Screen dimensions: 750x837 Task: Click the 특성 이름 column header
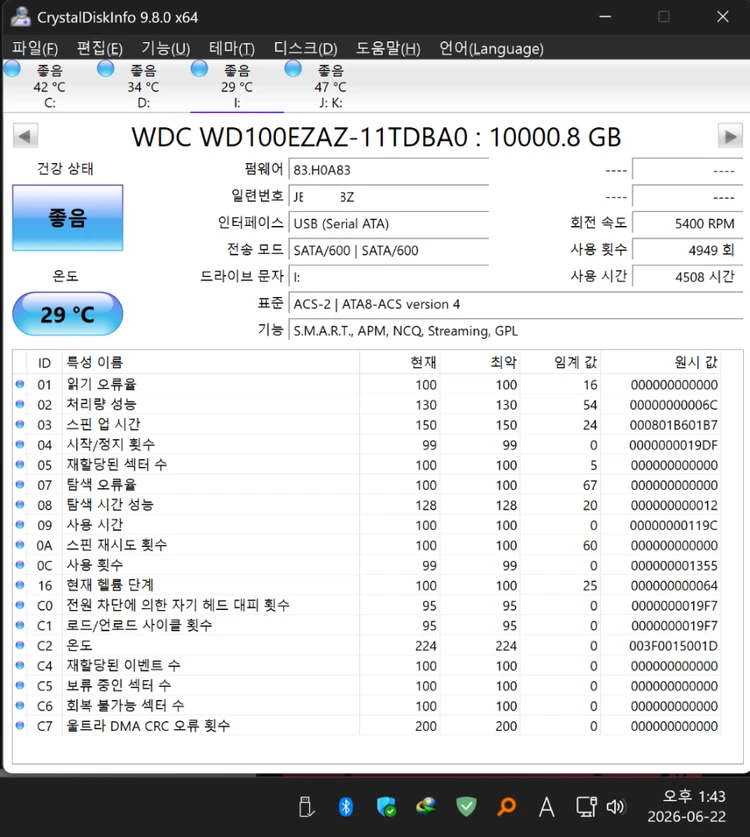[x=211, y=362]
